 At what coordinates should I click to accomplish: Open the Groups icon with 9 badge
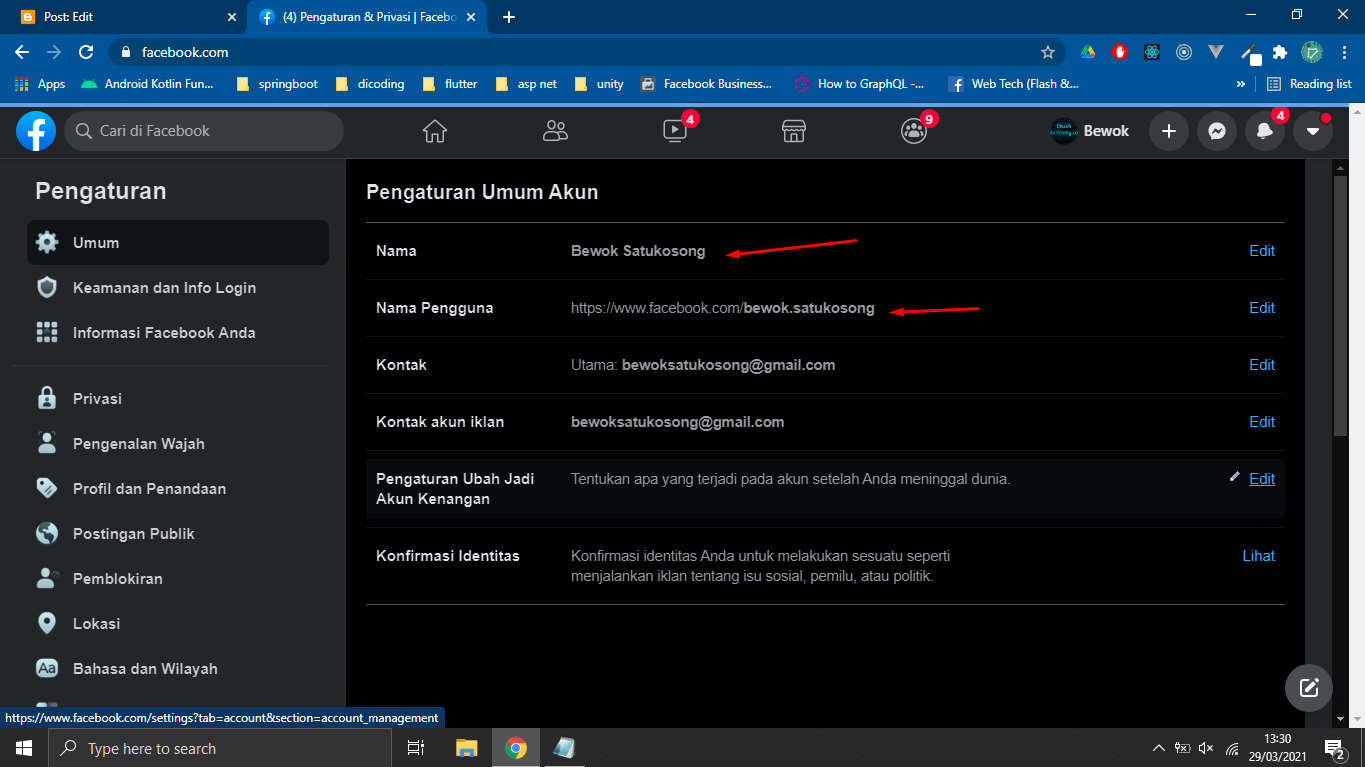tap(914, 131)
